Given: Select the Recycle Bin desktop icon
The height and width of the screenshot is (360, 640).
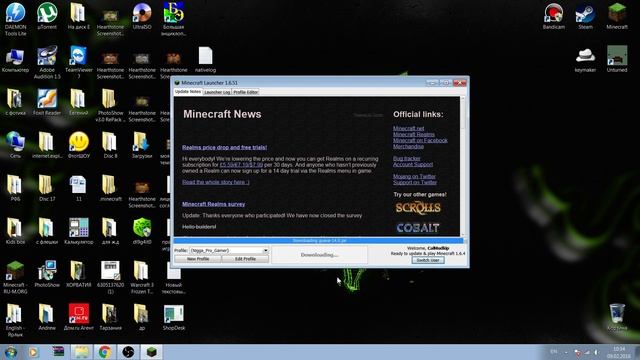Looking at the screenshot, I should (x=617, y=317).
